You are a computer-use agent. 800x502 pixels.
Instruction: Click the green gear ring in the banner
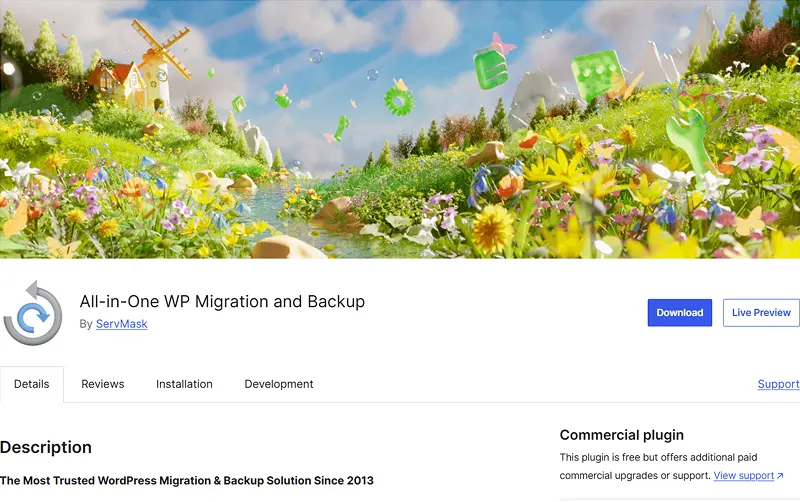398,101
